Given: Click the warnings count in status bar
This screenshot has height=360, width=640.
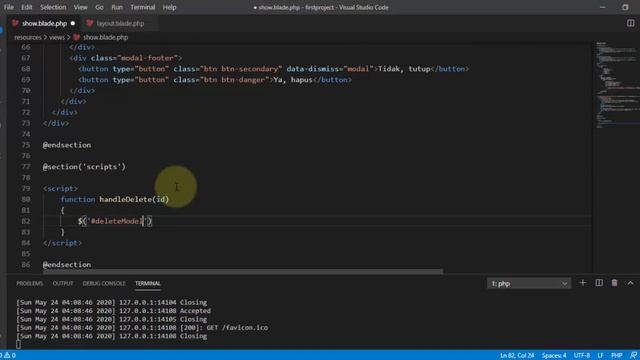Looking at the screenshot, I should coord(9,355).
